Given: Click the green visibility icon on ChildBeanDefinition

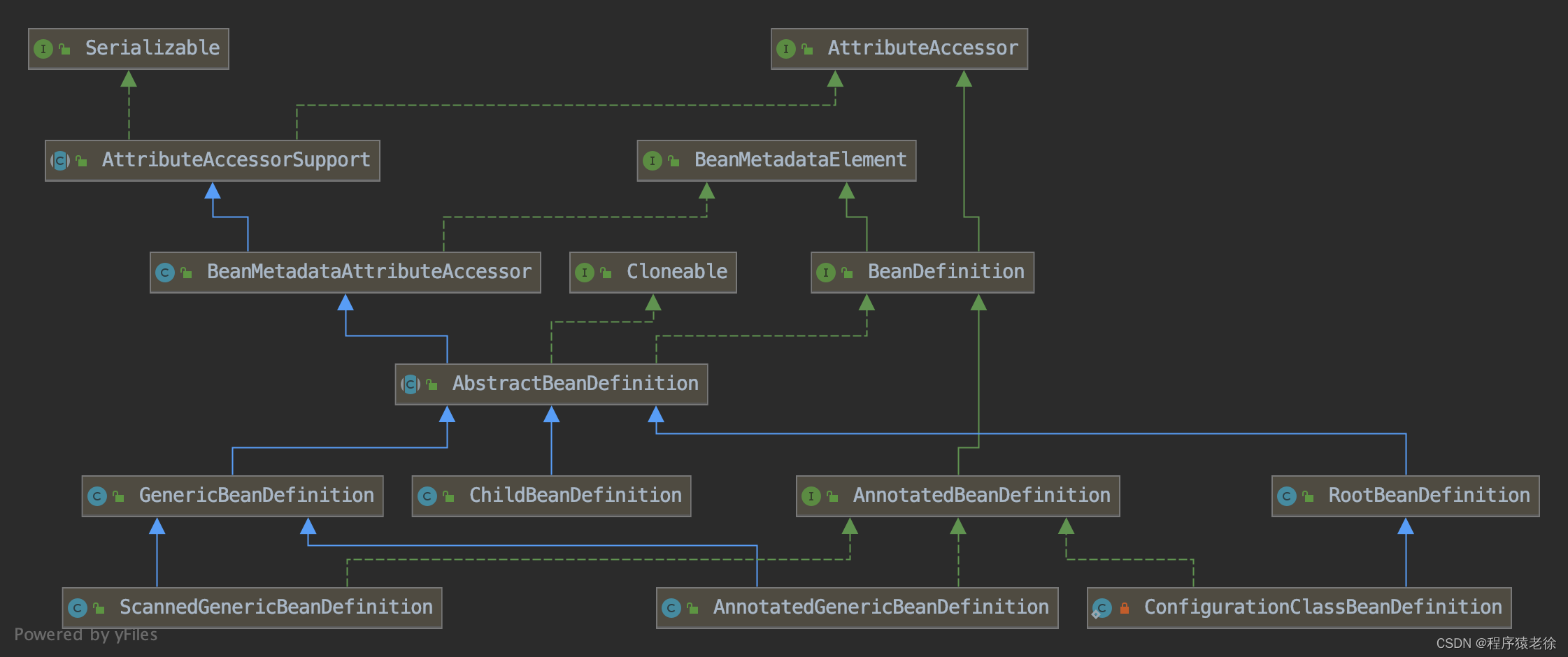Looking at the screenshot, I should point(448,496).
